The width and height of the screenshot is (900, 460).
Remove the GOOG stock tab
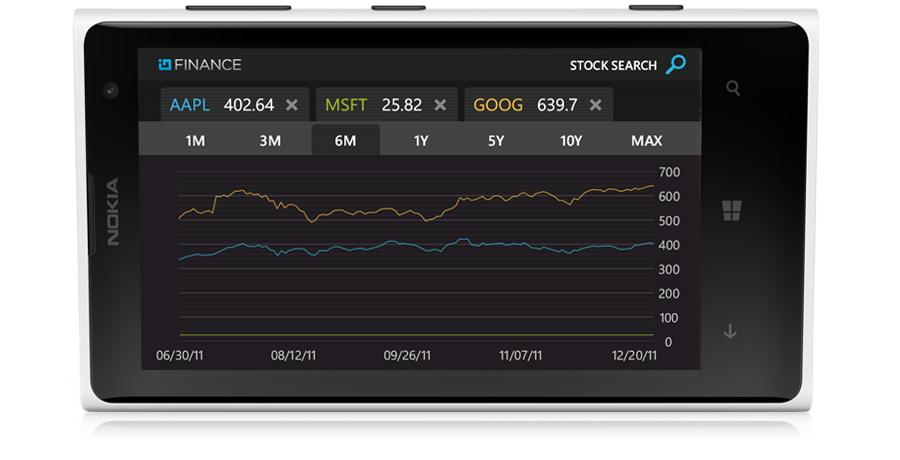point(596,105)
